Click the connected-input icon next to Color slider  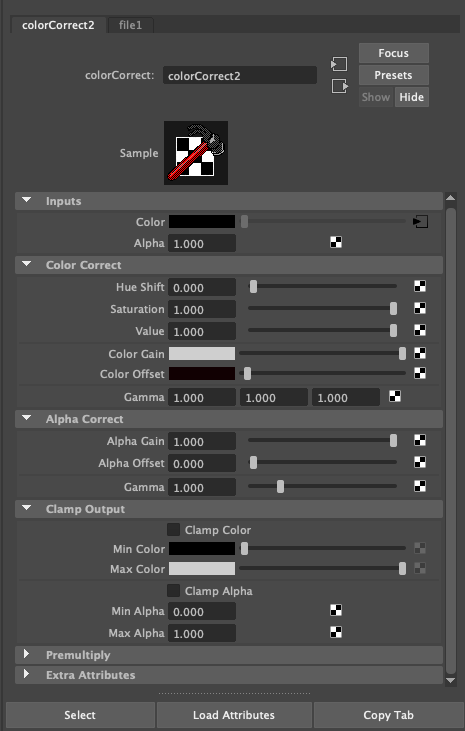(x=420, y=221)
